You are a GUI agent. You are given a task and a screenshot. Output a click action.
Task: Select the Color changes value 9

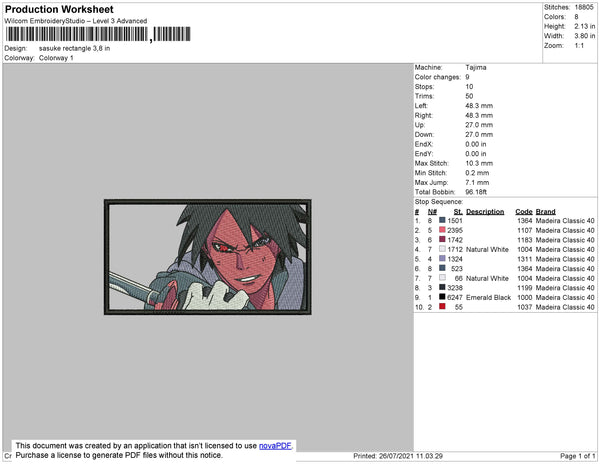coord(467,77)
